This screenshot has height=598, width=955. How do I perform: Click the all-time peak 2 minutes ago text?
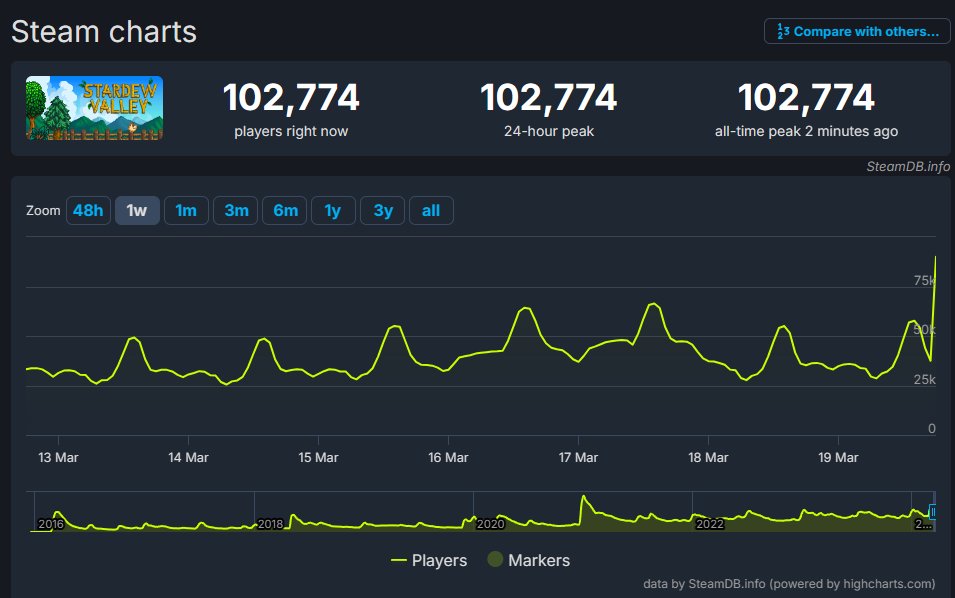pos(806,132)
